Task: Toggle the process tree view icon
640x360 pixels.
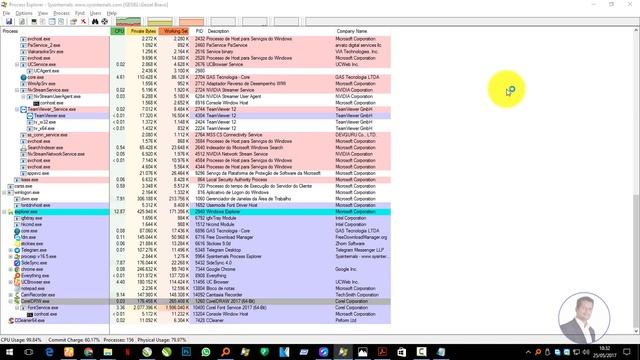Action: (43, 21)
